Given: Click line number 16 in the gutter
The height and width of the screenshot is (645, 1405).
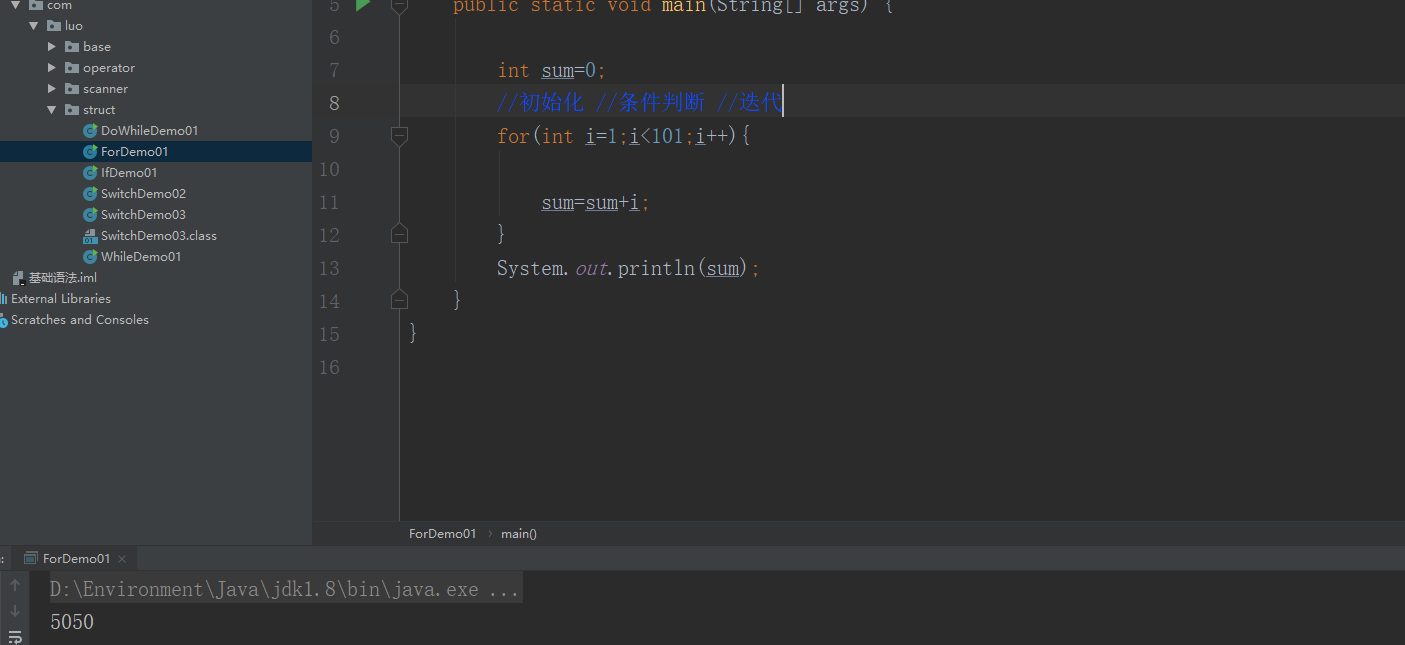Looking at the screenshot, I should tap(329, 367).
